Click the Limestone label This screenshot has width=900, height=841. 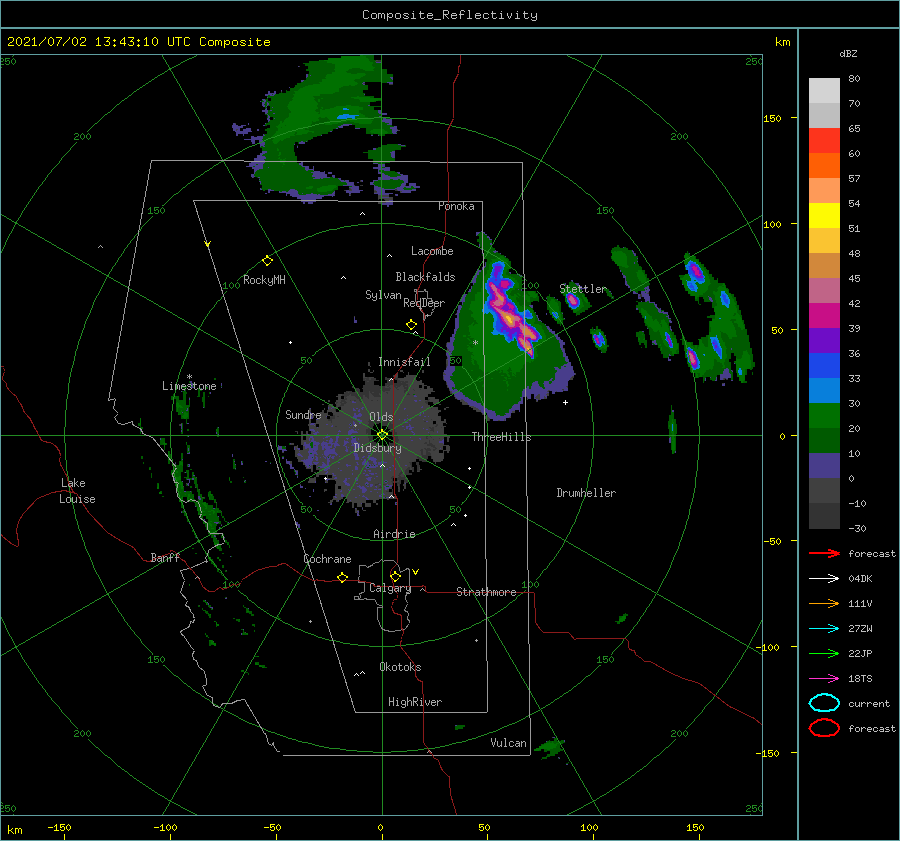point(189,386)
